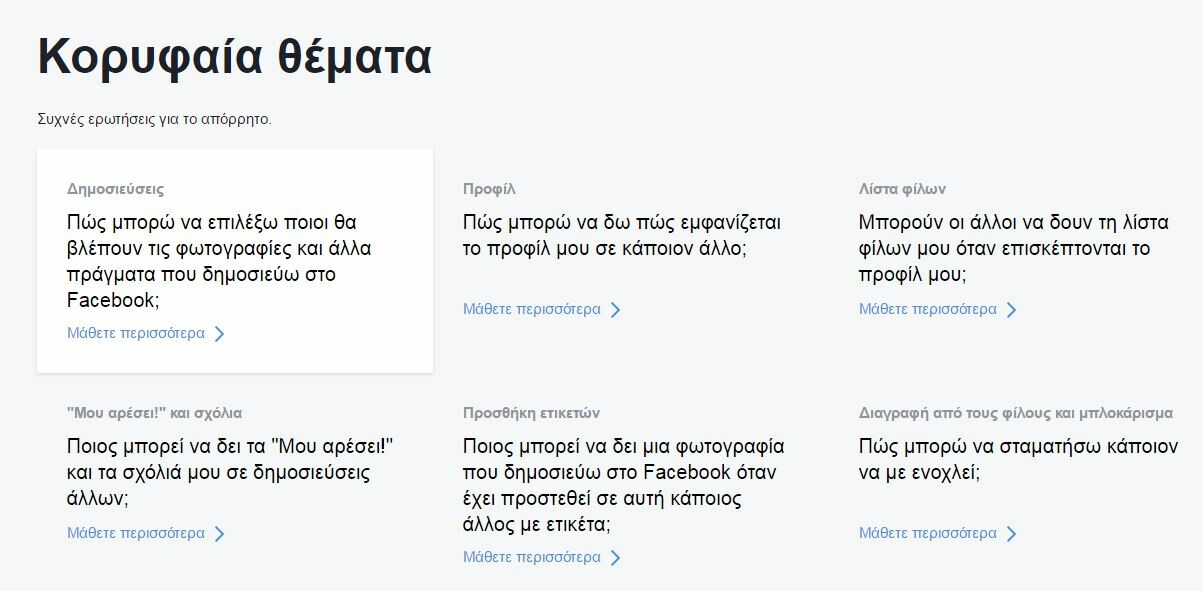This screenshot has width=1203, height=591.
Task: Click the chevron arrow under Λίστα φίλων topic
Action: 1012,310
